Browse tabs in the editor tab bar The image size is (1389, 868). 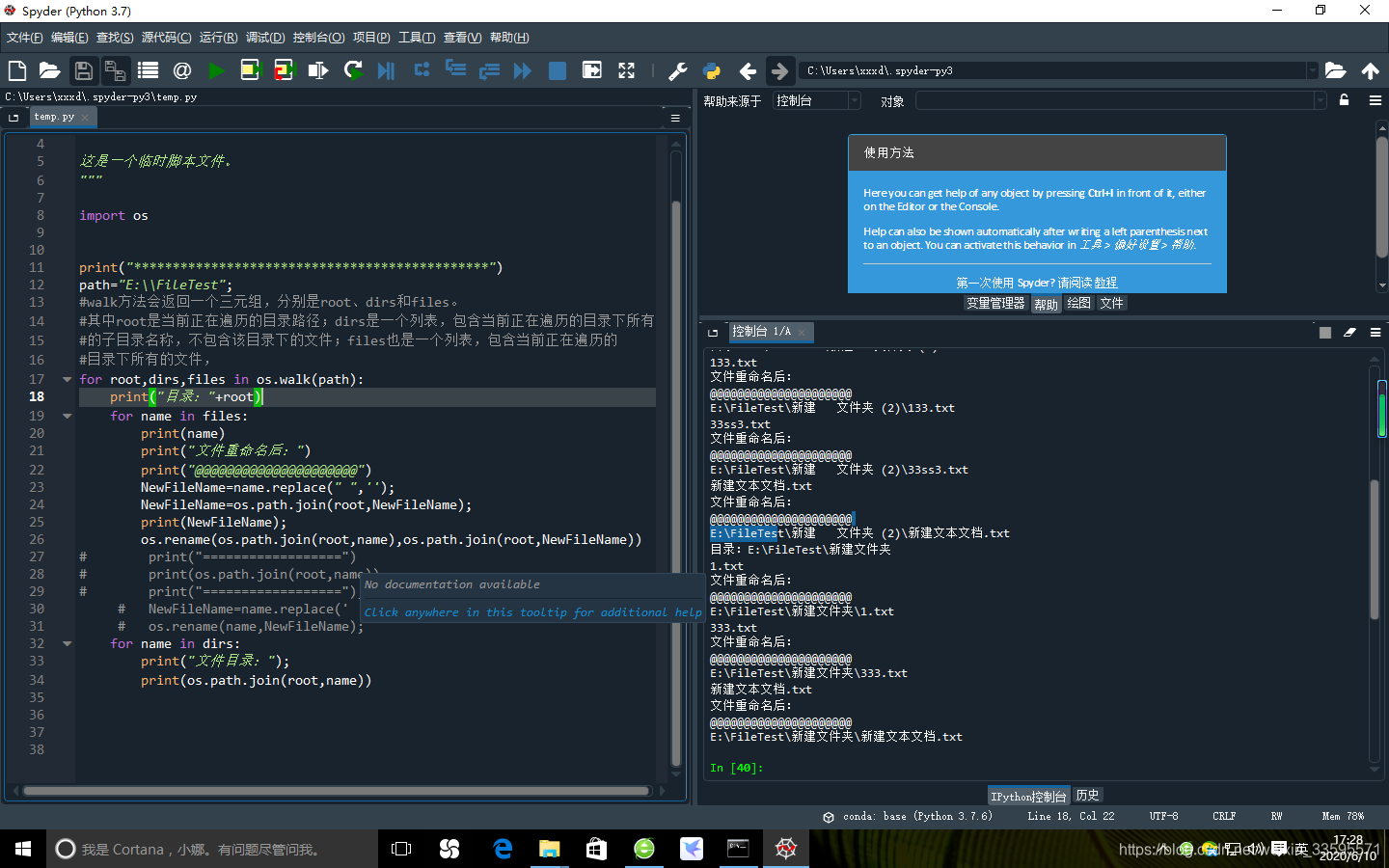pyautogui.click(x=14, y=118)
